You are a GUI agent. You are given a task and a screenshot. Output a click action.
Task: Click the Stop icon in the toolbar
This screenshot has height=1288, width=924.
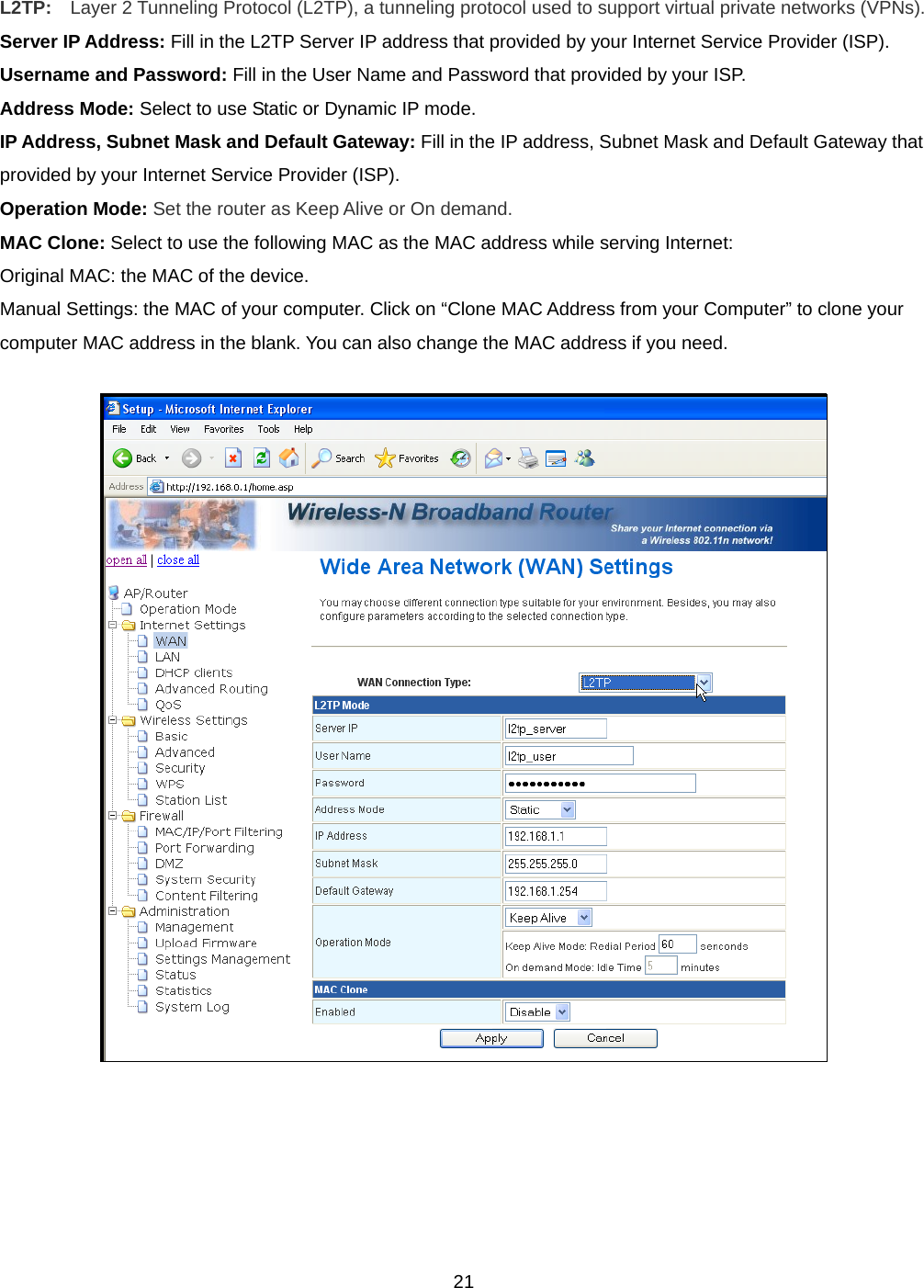(232, 458)
